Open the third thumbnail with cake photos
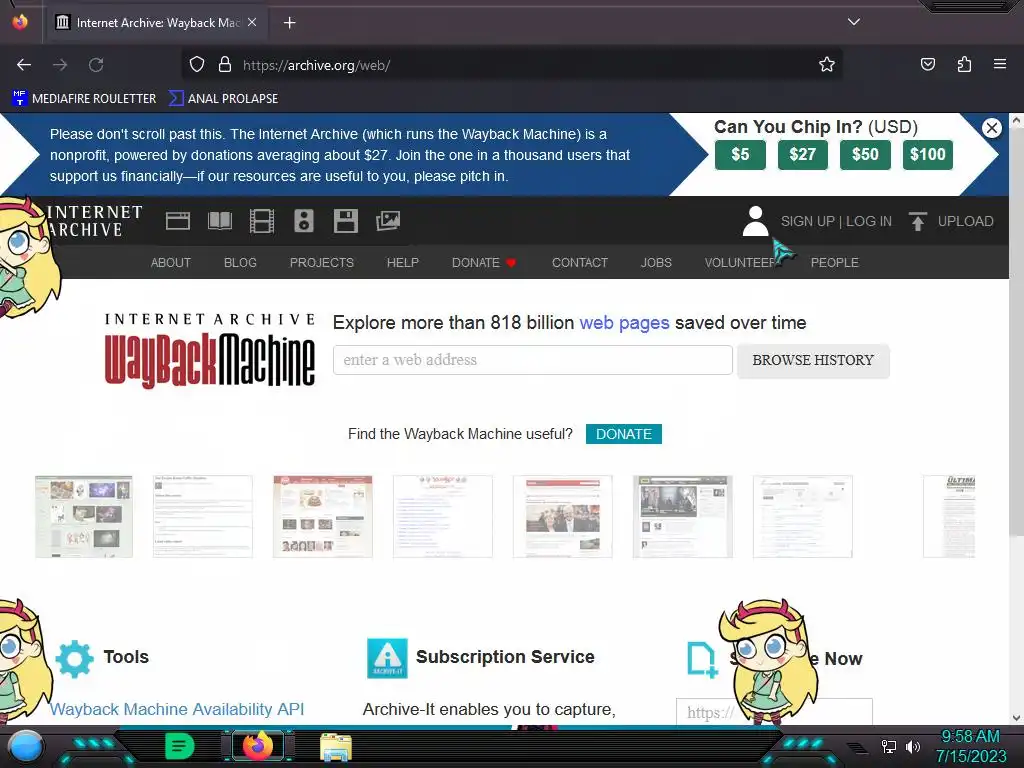This screenshot has width=1024, height=768. [x=323, y=517]
